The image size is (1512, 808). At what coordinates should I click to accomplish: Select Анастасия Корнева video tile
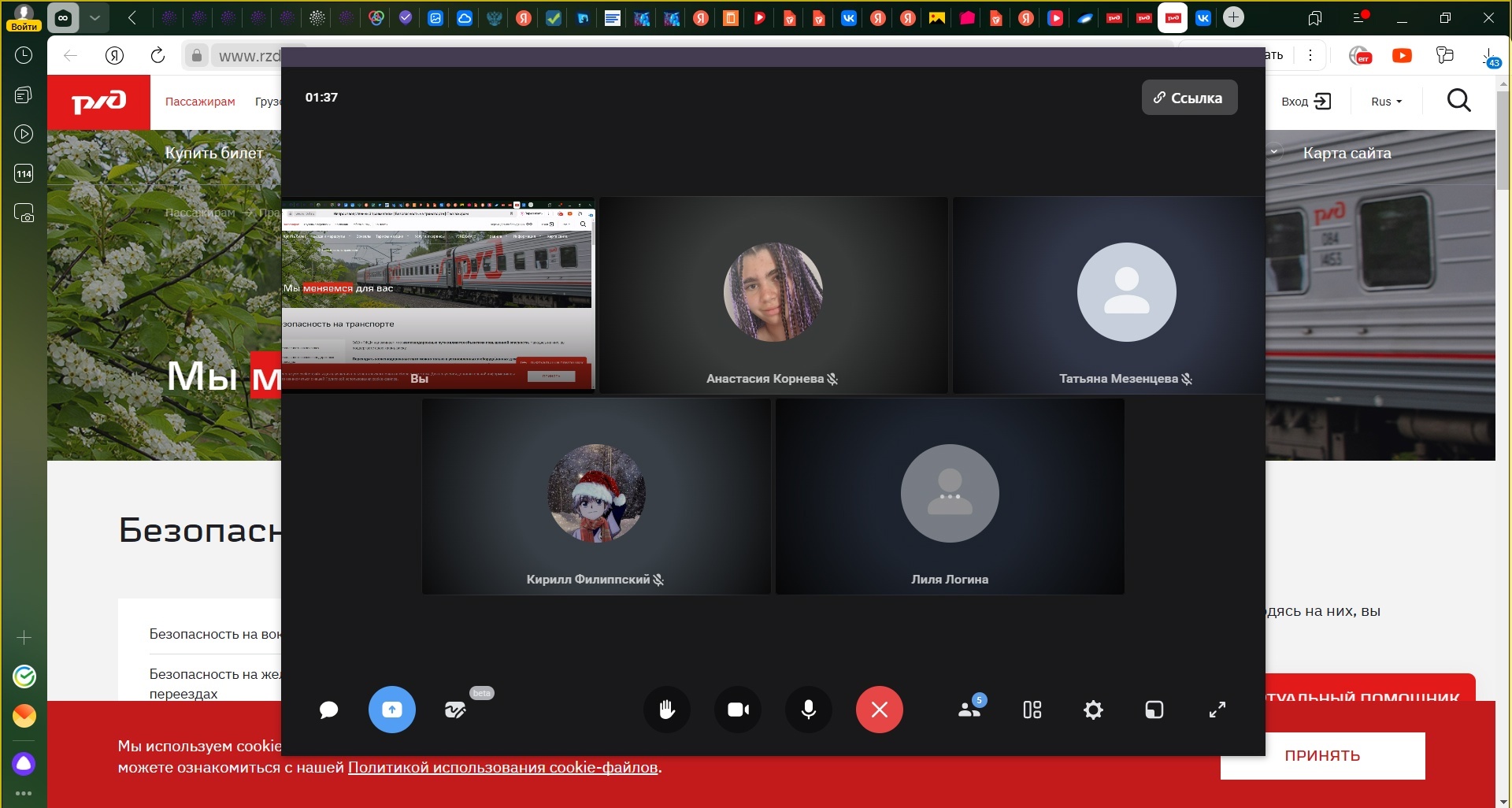pyautogui.click(x=773, y=295)
